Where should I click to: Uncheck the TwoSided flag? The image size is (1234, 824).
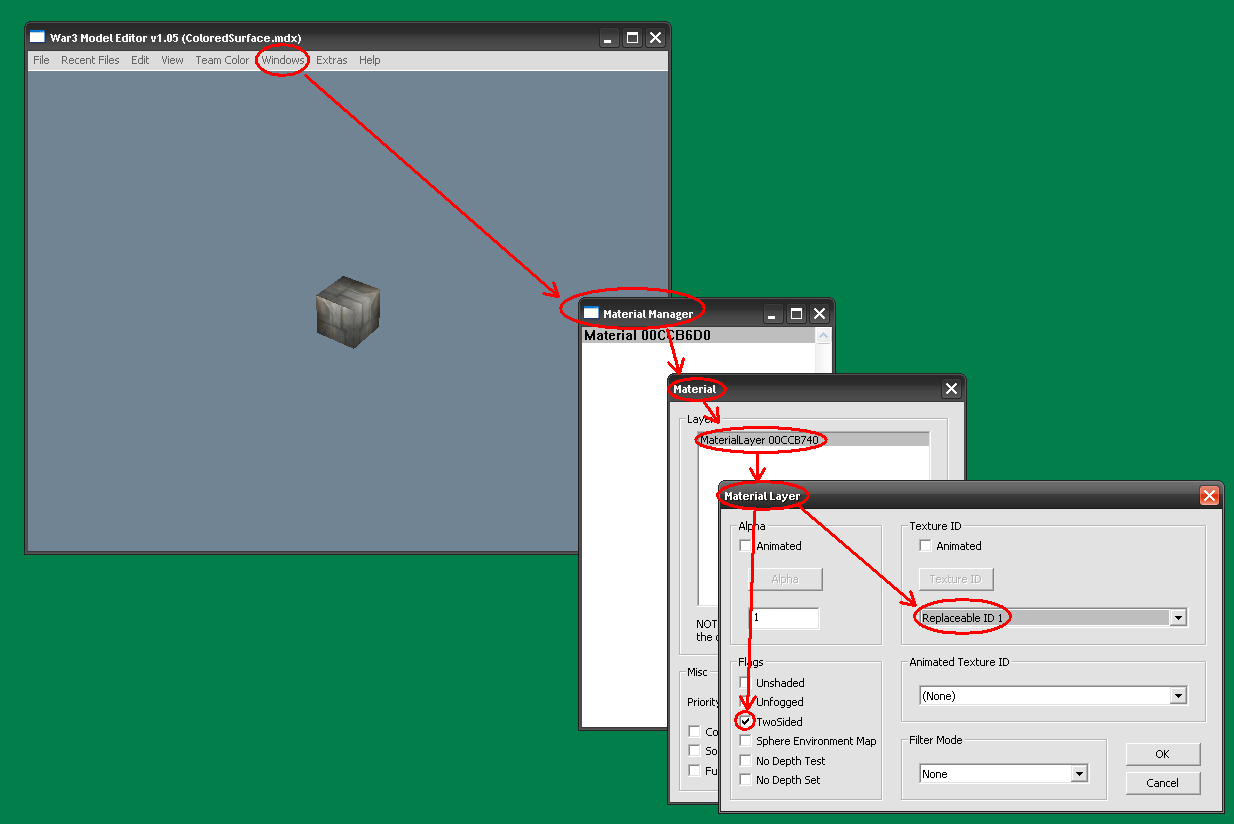pos(745,722)
